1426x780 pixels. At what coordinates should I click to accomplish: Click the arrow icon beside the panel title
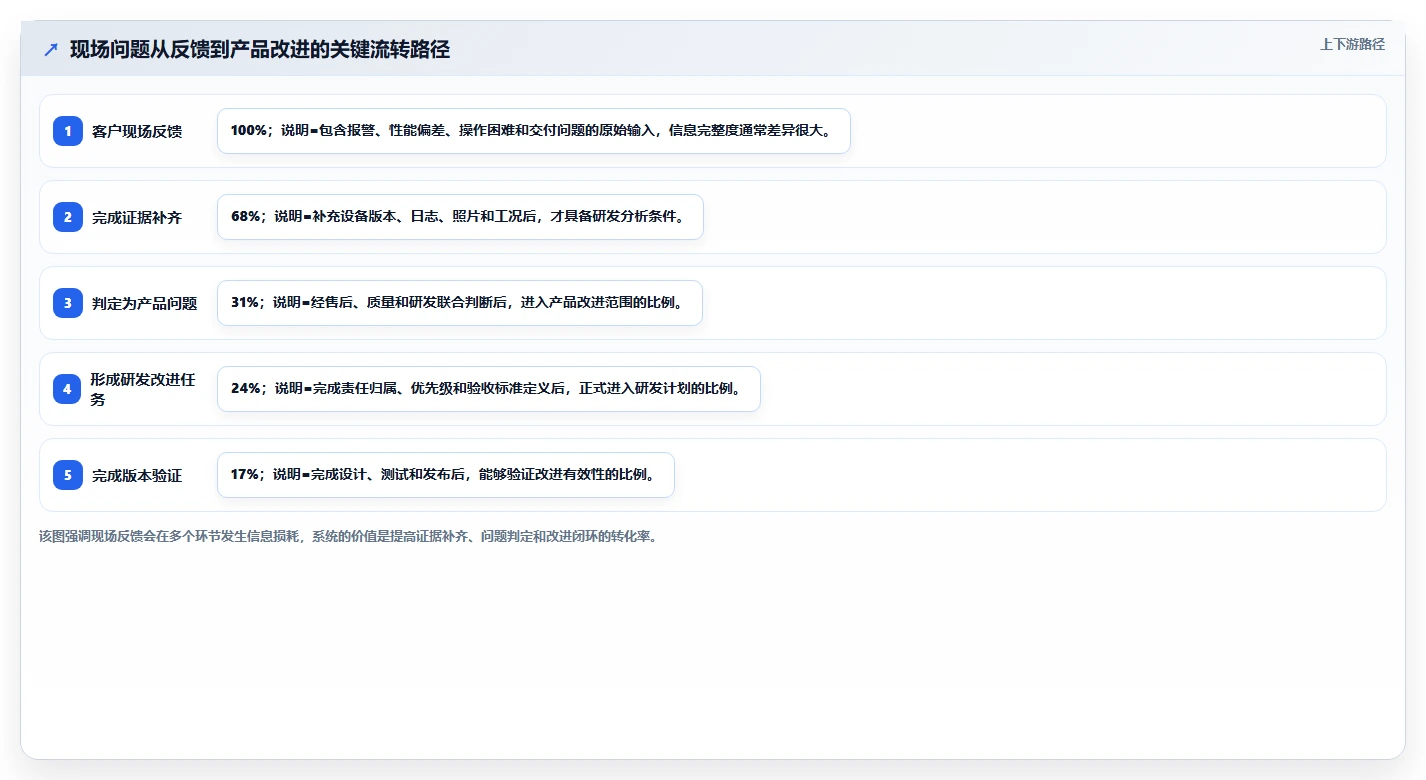pyautogui.click(x=51, y=49)
